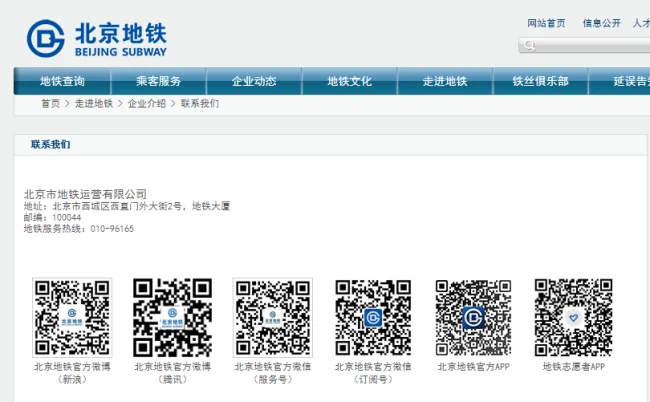The width and height of the screenshot is (650, 402).
Task: Click the search magnifier icon
Action: click(529, 46)
